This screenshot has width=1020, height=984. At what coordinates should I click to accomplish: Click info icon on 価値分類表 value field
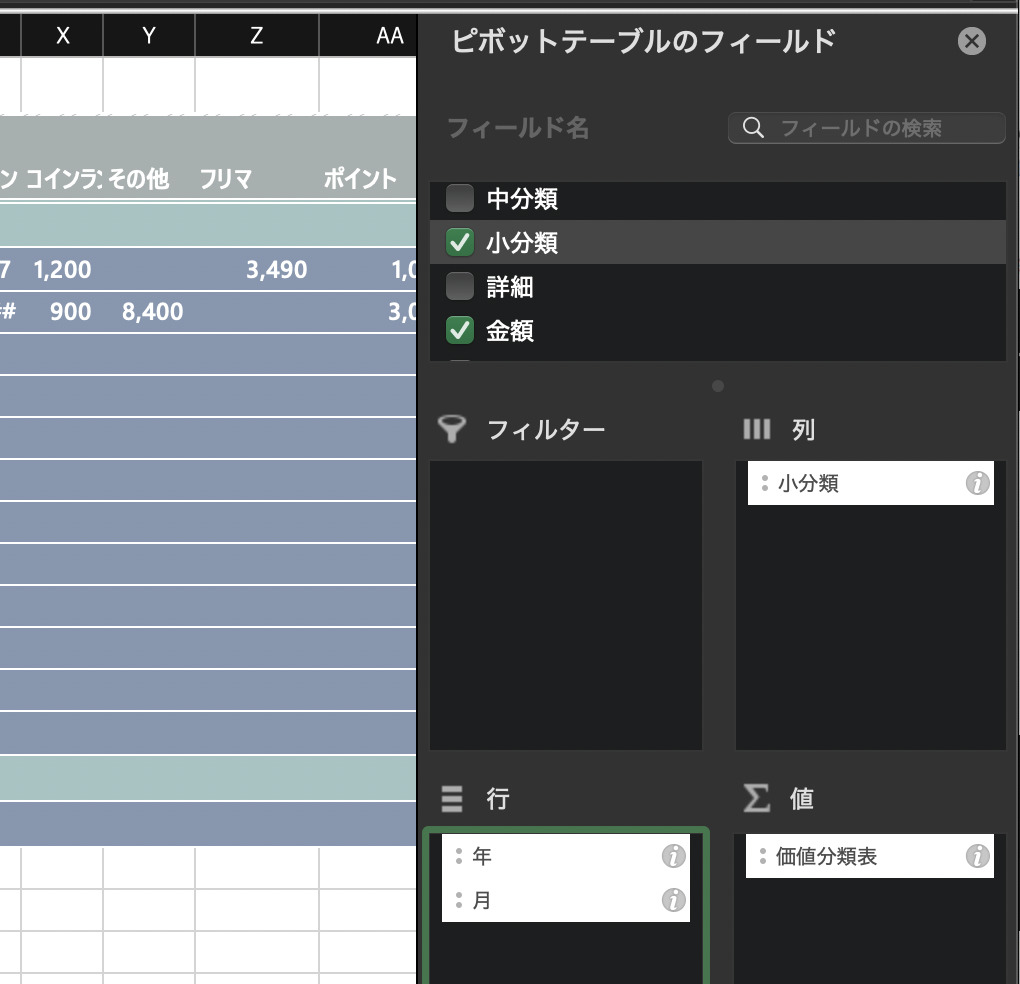point(976,857)
